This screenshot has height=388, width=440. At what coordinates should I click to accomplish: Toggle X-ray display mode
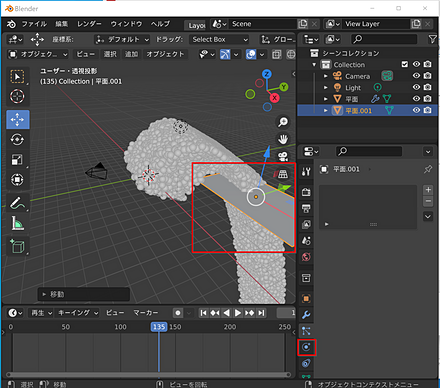pyautogui.click(x=276, y=54)
